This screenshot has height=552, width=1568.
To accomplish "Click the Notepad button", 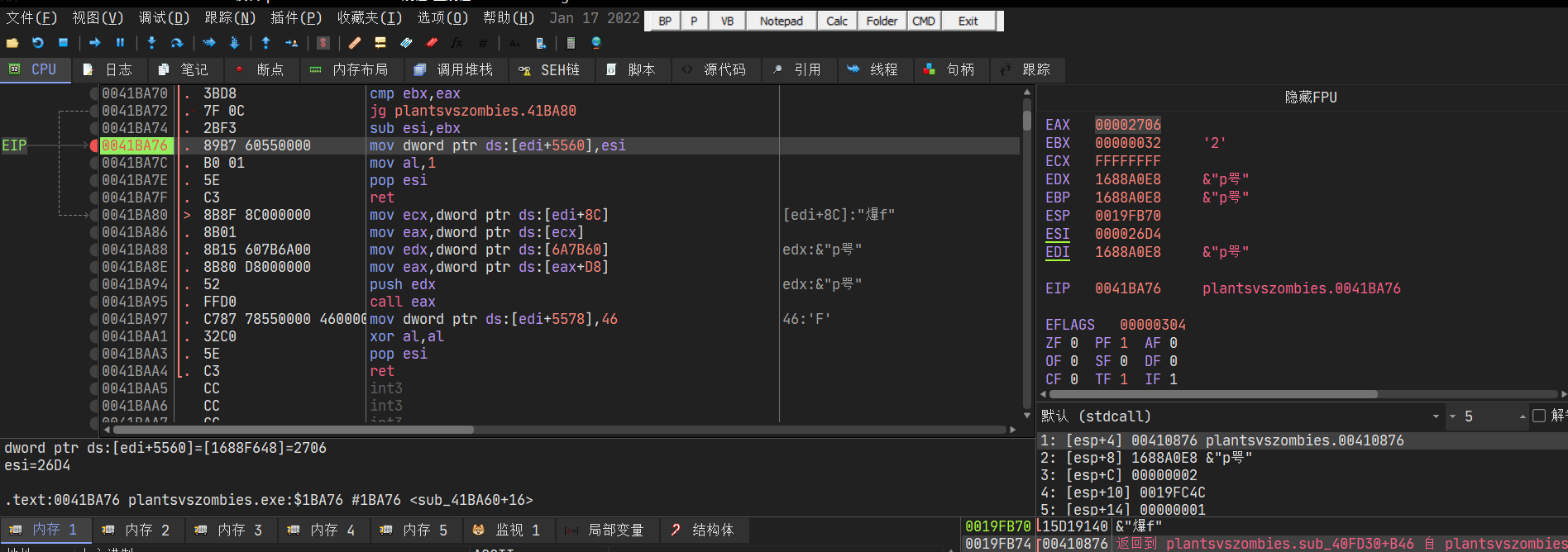I will click(781, 21).
